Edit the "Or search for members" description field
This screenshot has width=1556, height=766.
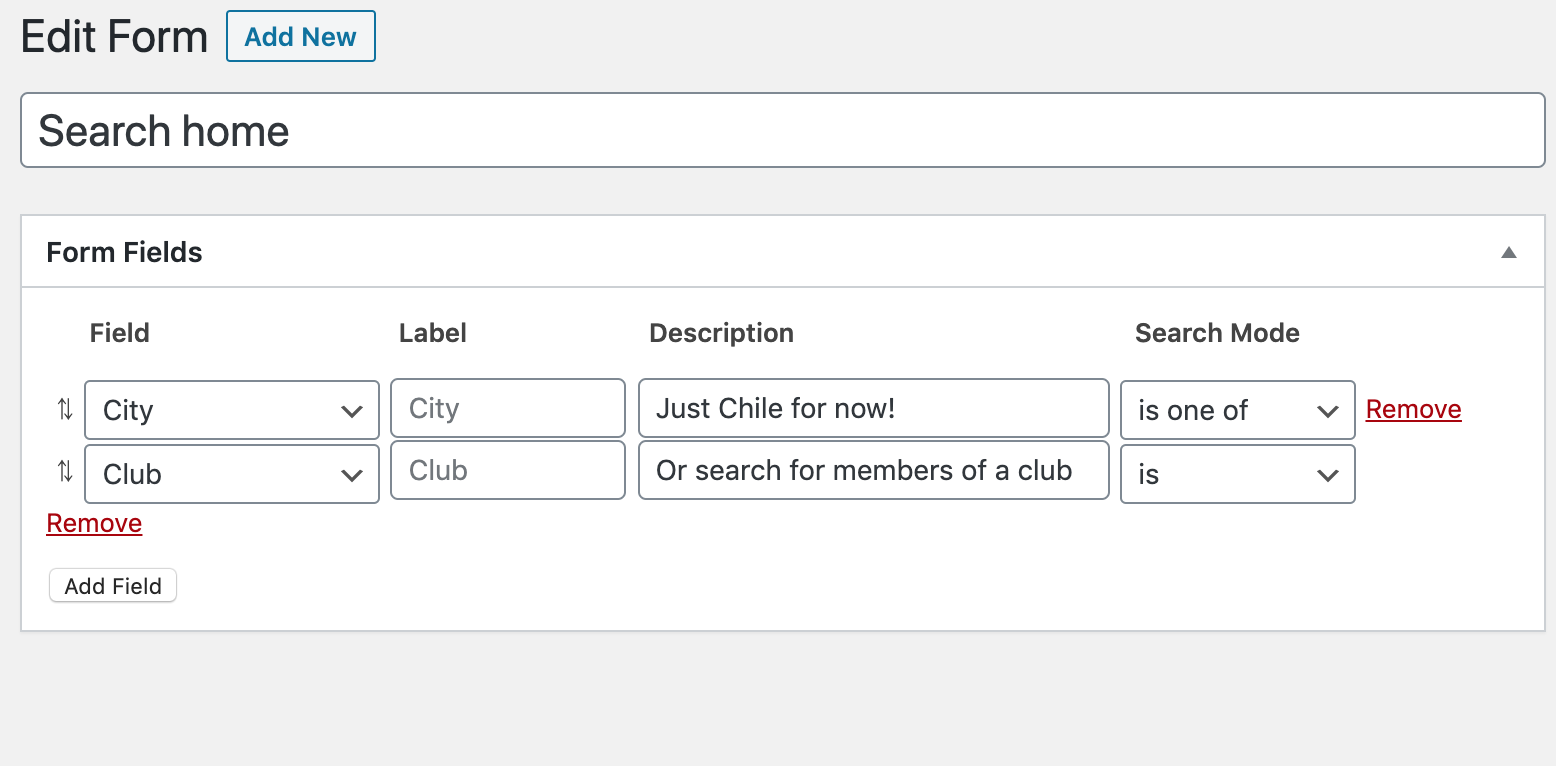[874, 470]
